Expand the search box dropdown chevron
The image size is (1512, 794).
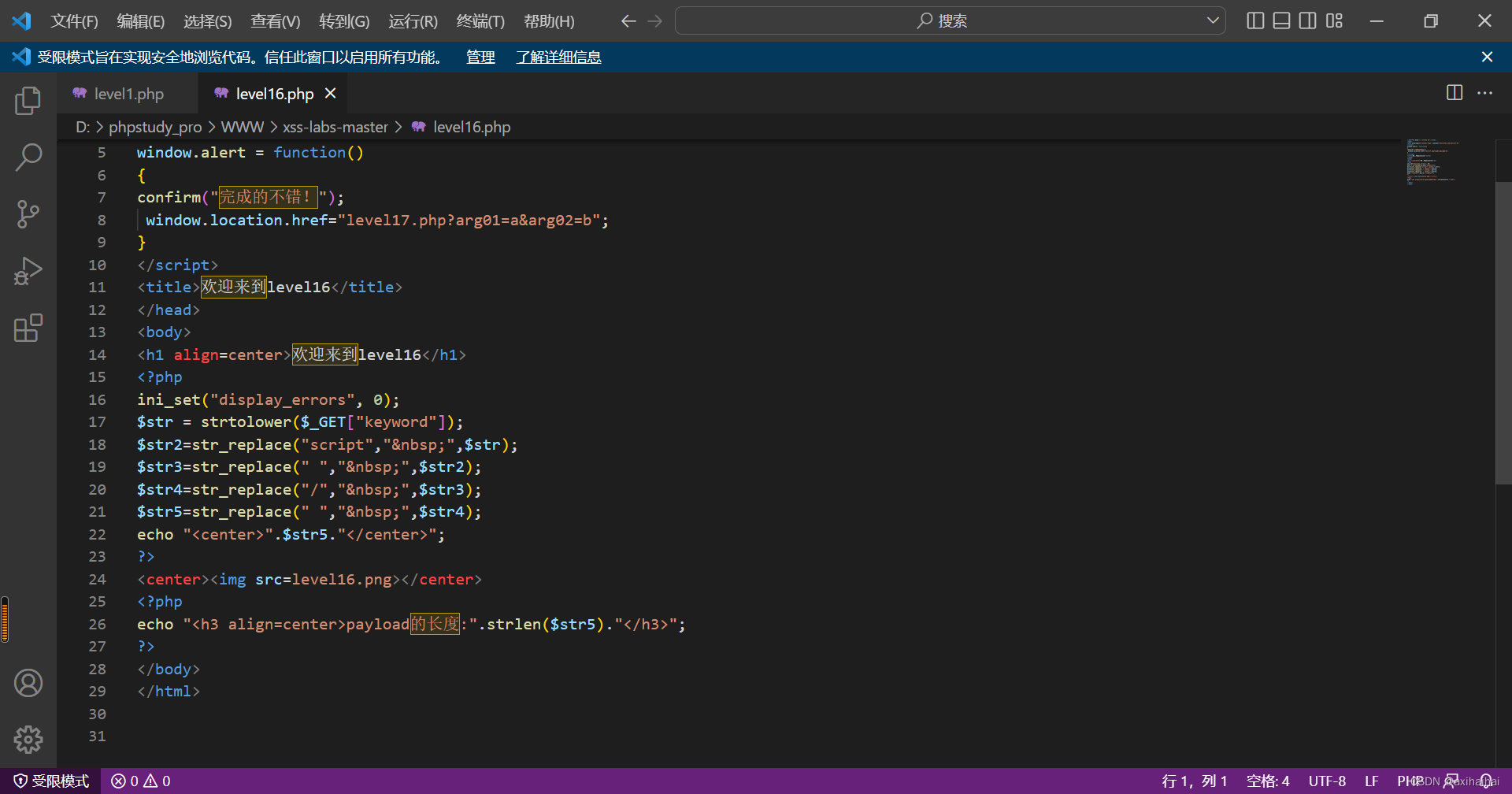(x=1213, y=20)
